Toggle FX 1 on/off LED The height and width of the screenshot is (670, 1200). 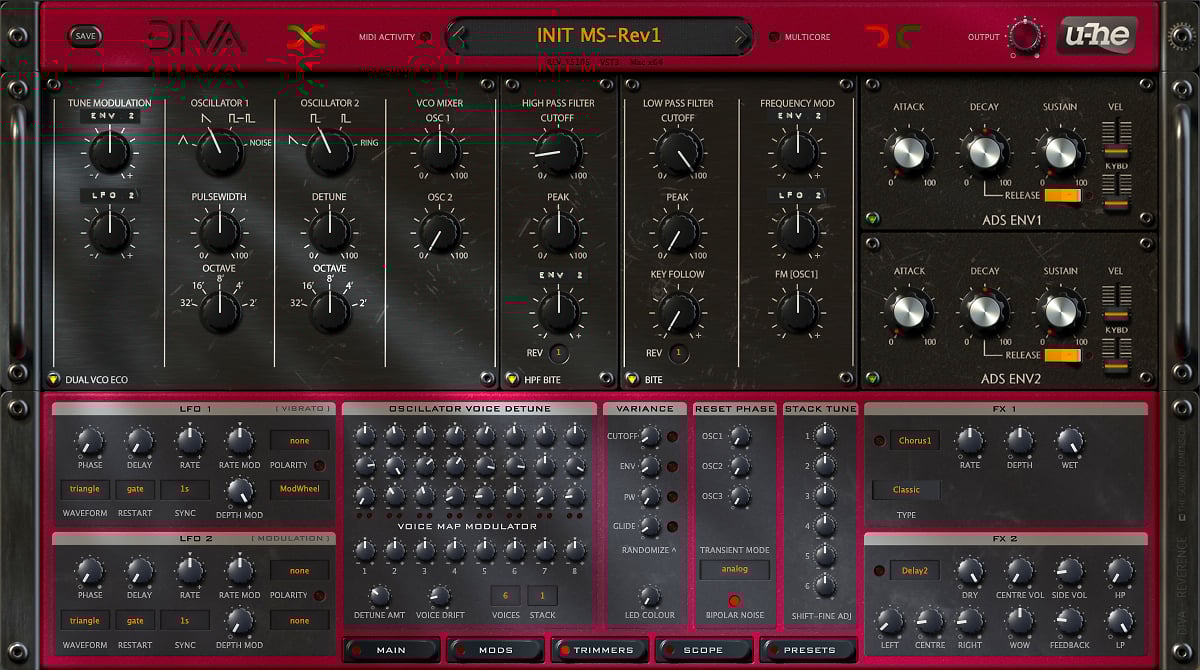(879, 441)
